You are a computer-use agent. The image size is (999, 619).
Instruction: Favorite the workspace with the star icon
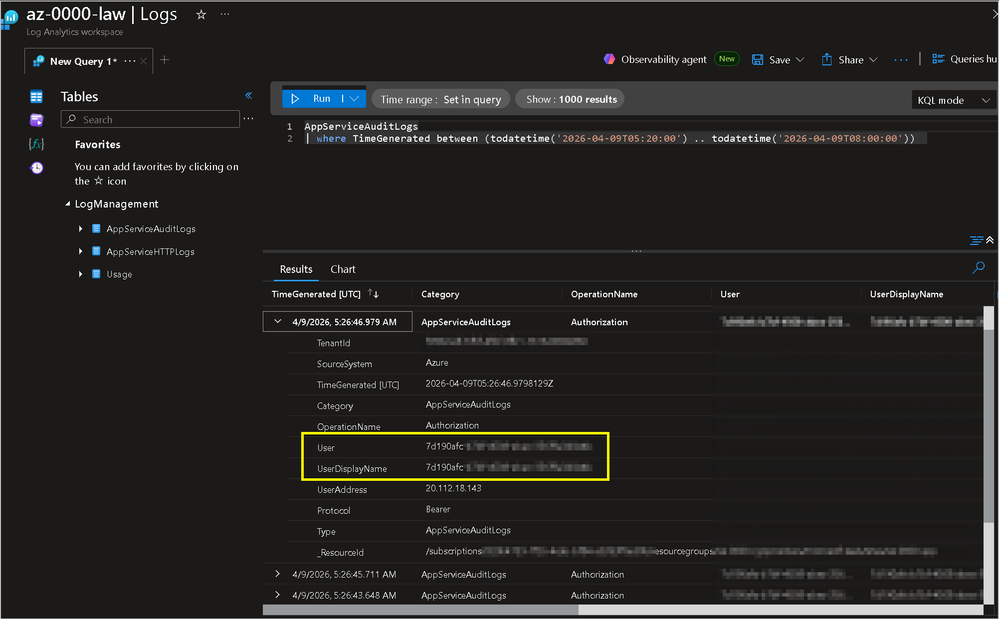click(201, 15)
